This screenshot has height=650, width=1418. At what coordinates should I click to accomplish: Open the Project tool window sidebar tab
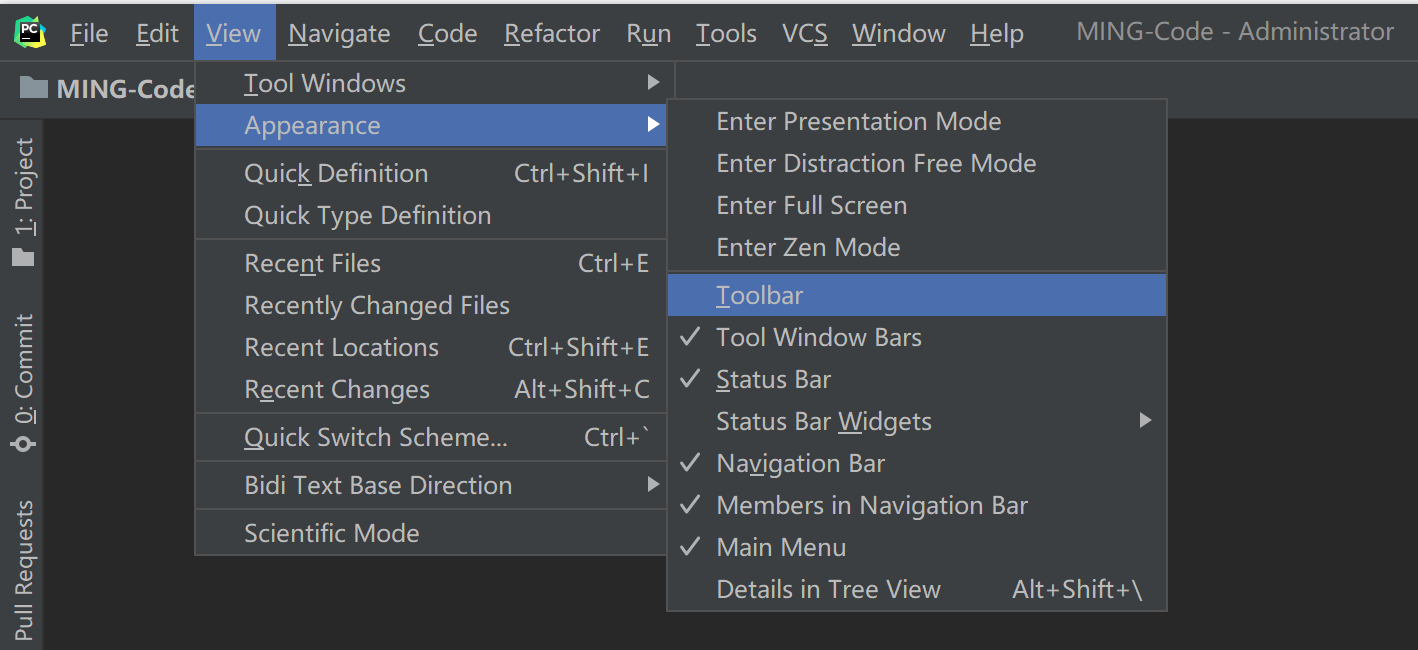coord(24,200)
